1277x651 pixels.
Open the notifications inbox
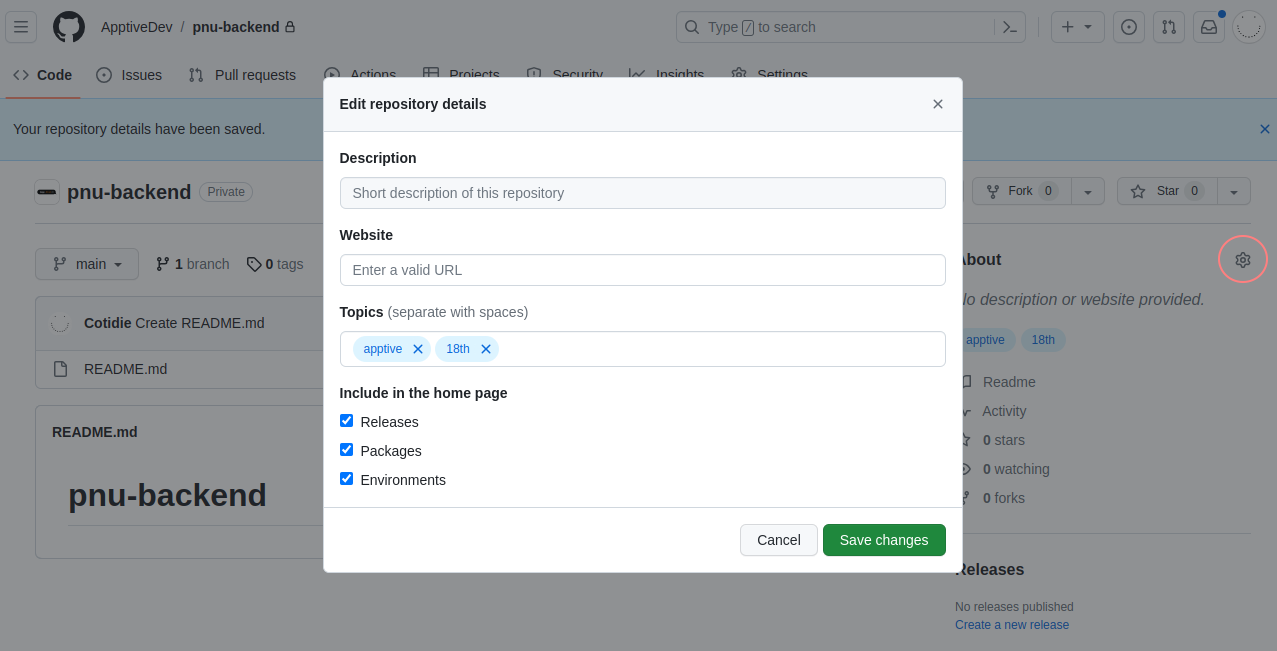pos(1209,27)
